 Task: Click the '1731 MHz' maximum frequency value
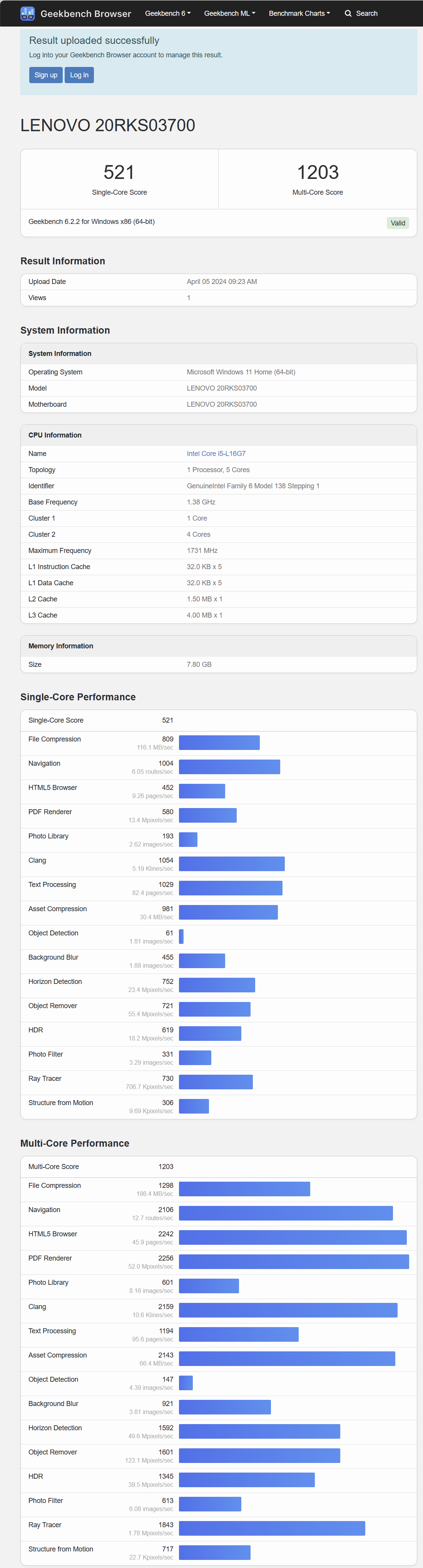202,550
